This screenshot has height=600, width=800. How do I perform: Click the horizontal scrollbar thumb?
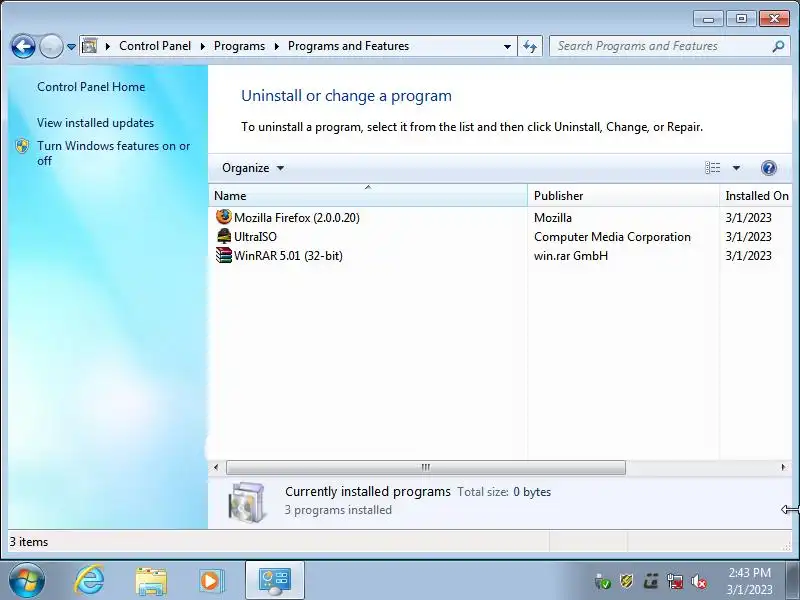point(426,467)
